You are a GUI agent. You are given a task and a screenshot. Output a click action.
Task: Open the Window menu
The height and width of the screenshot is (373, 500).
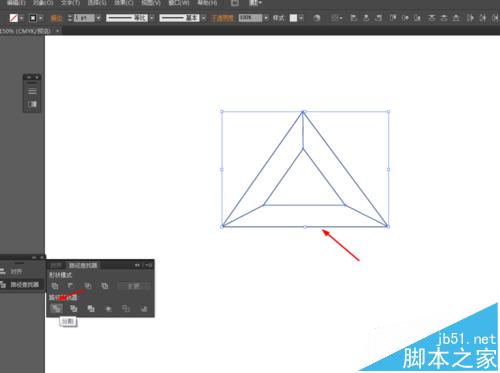pos(179,3)
